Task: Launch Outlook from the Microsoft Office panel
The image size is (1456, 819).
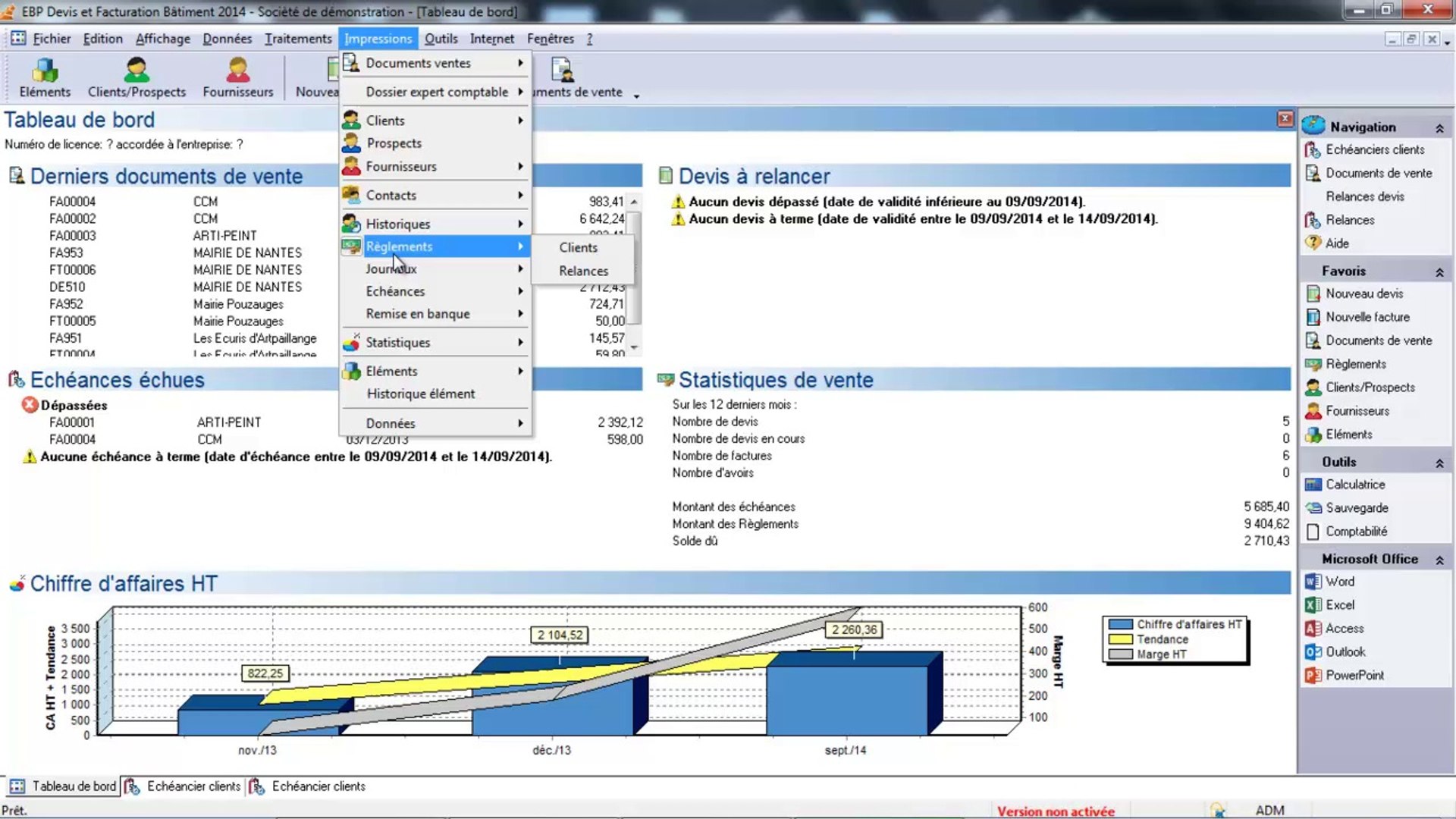Action: tap(1345, 651)
